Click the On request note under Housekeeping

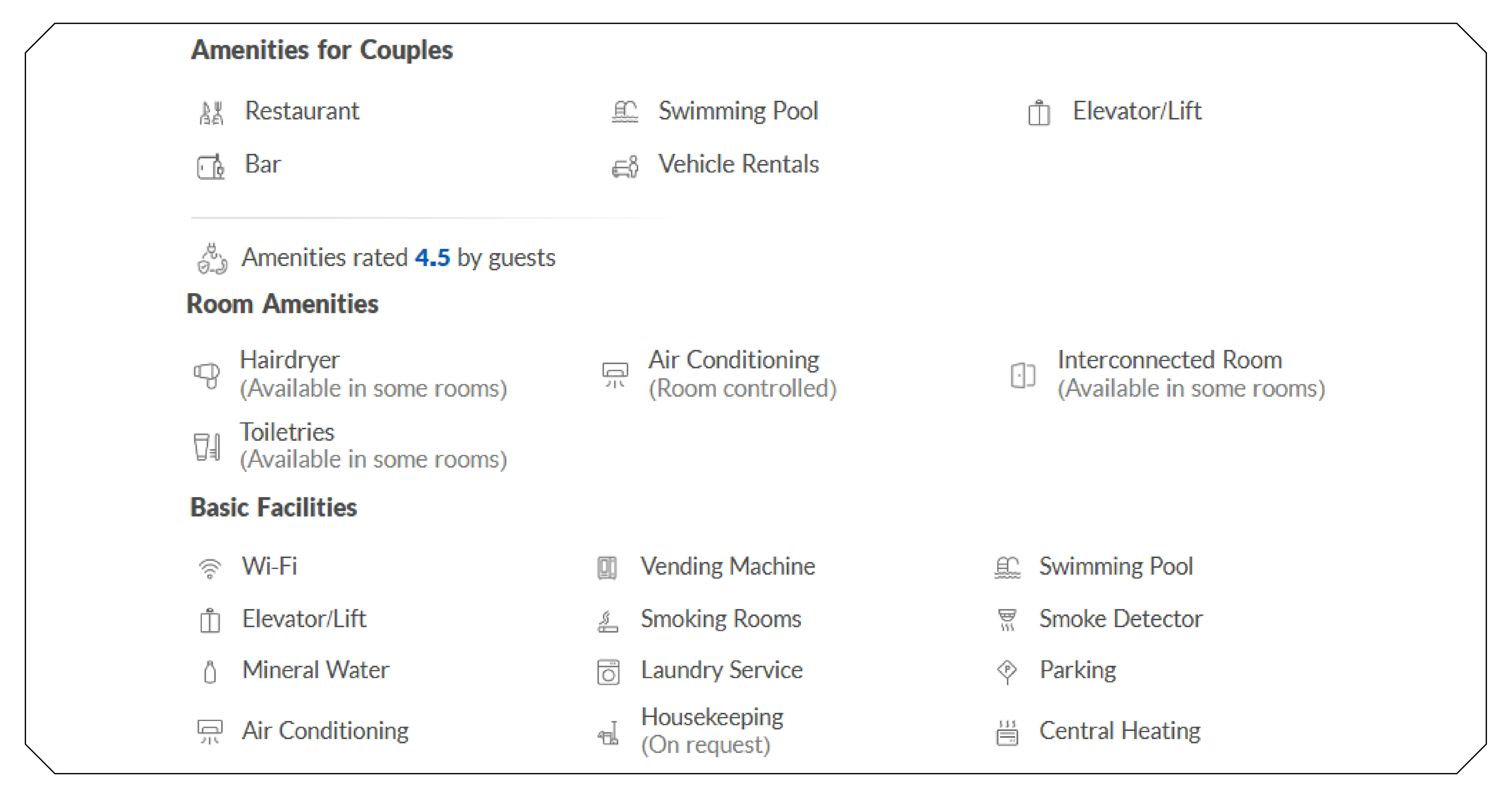pos(705,745)
